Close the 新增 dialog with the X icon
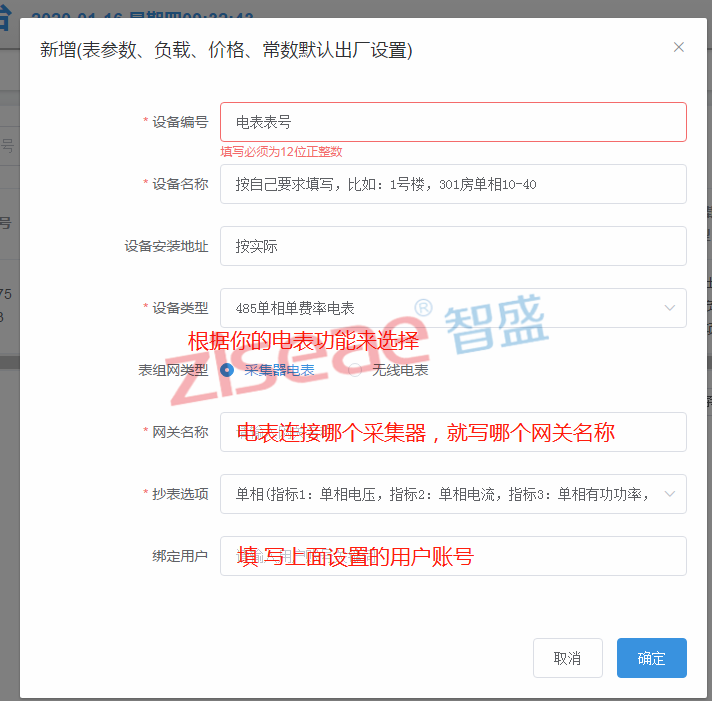Image resolution: width=712 pixels, height=701 pixels. (679, 47)
